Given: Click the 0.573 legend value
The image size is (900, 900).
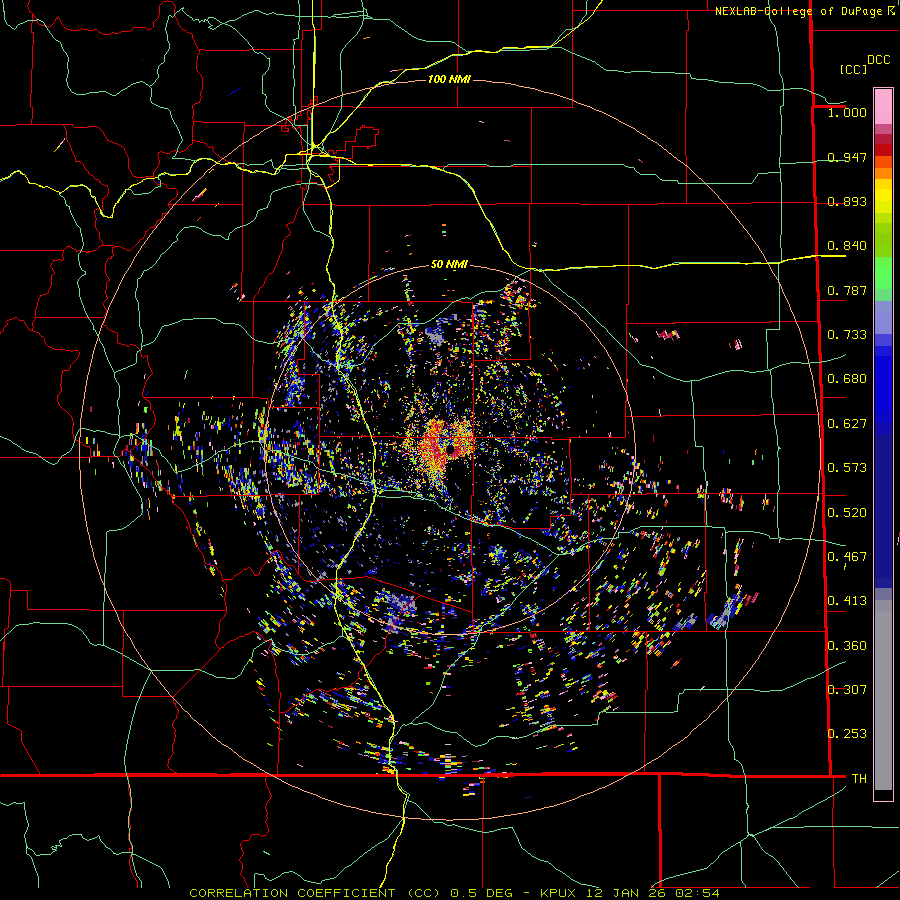Looking at the screenshot, I should click(x=847, y=468).
